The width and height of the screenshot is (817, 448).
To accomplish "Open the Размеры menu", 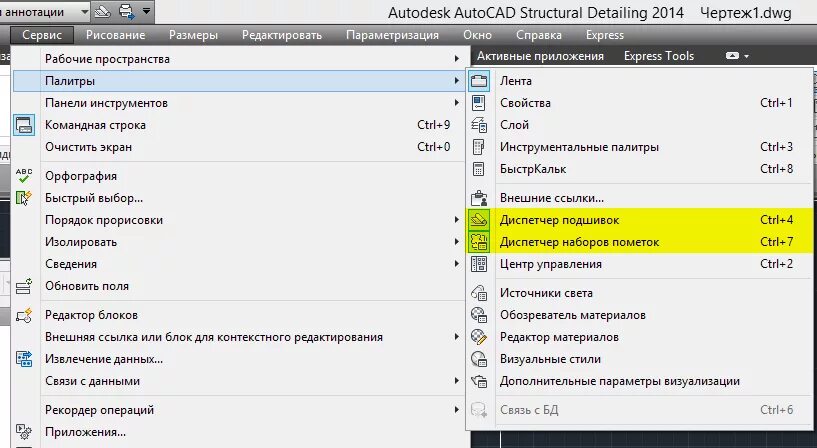I will (x=193, y=35).
